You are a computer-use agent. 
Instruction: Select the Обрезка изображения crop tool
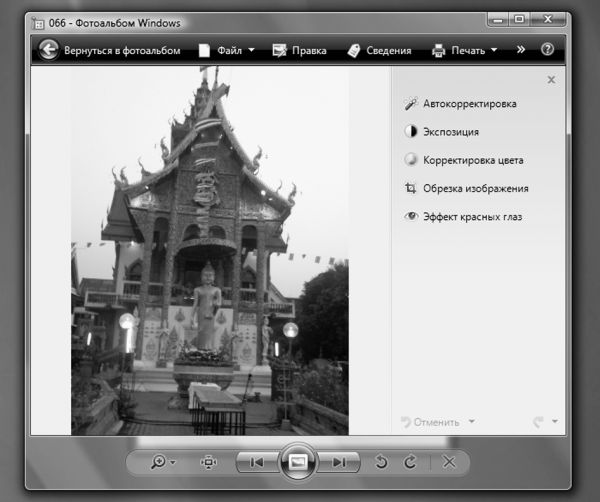click(475, 188)
